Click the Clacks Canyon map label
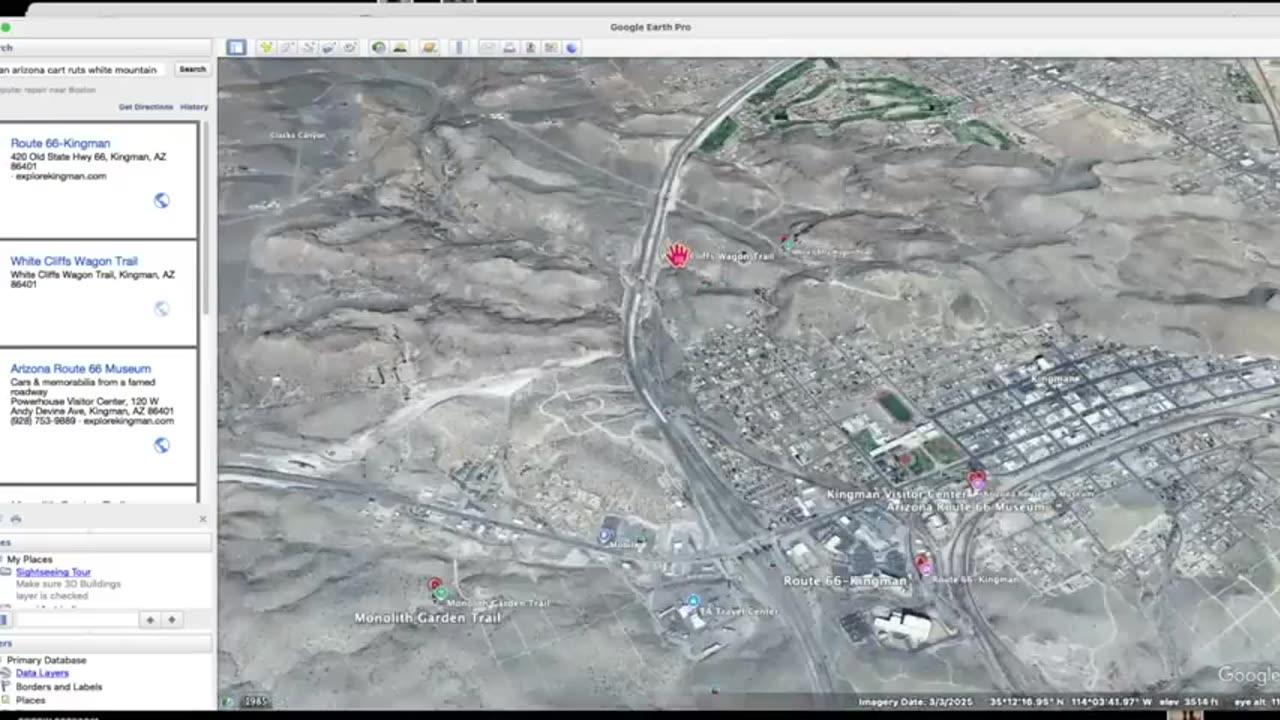 [x=298, y=135]
